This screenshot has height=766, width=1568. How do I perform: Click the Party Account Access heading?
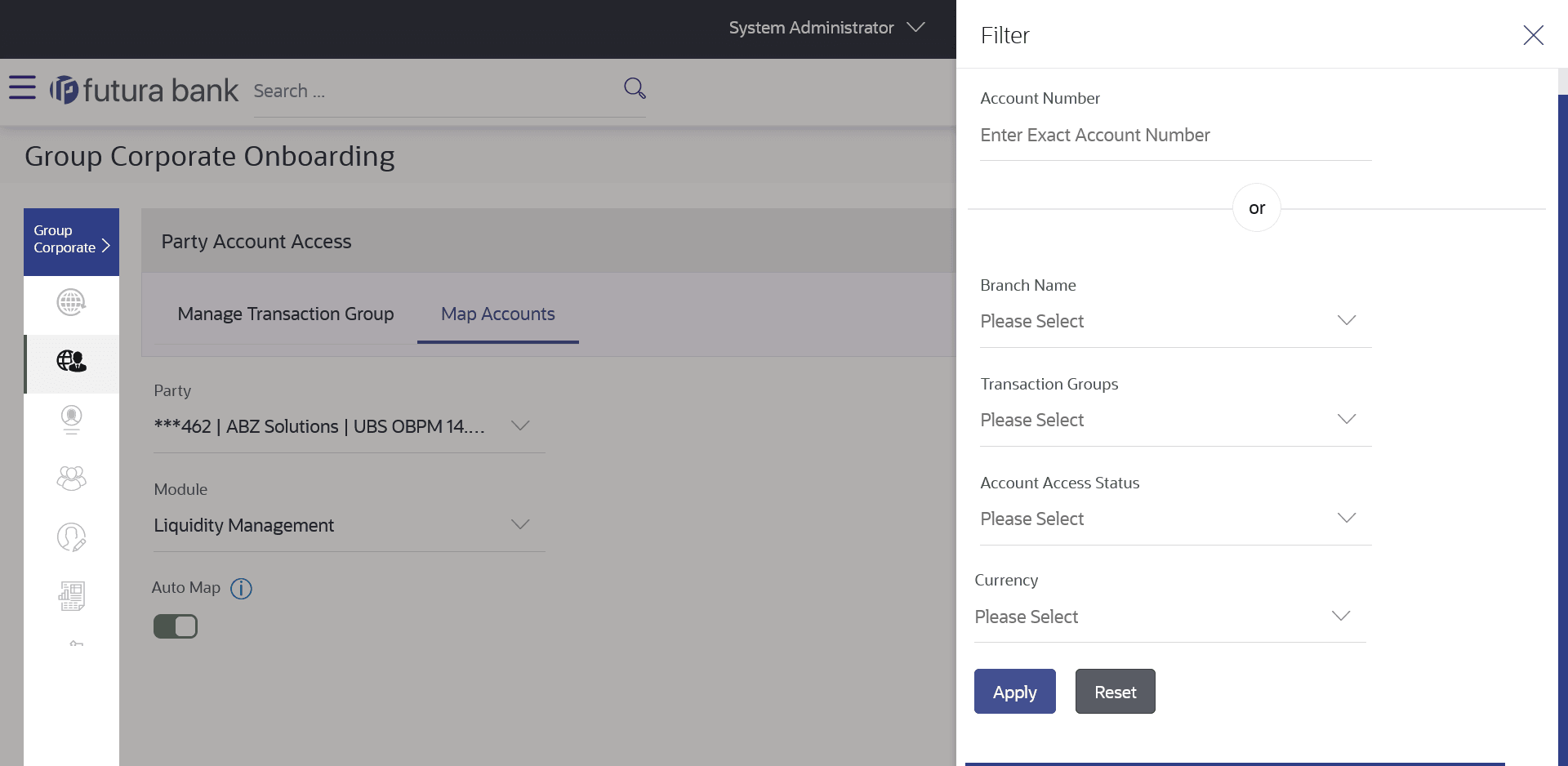256,242
